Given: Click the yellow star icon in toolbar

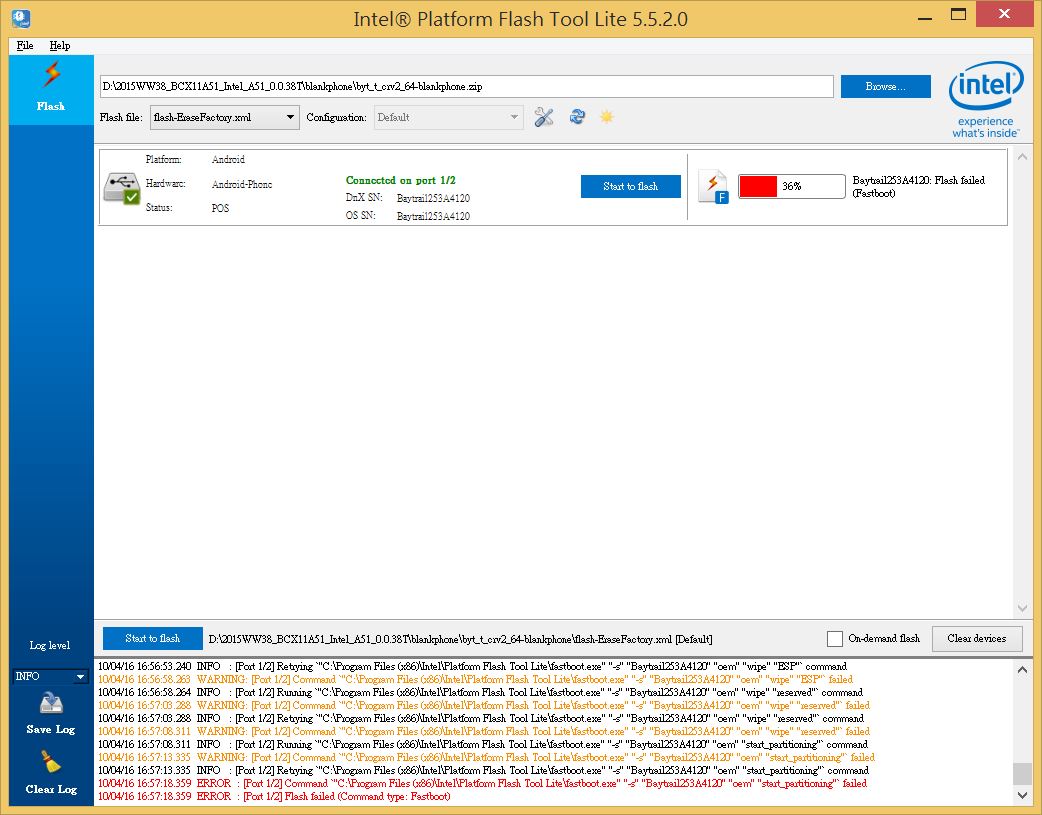Looking at the screenshot, I should click(606, 117).
